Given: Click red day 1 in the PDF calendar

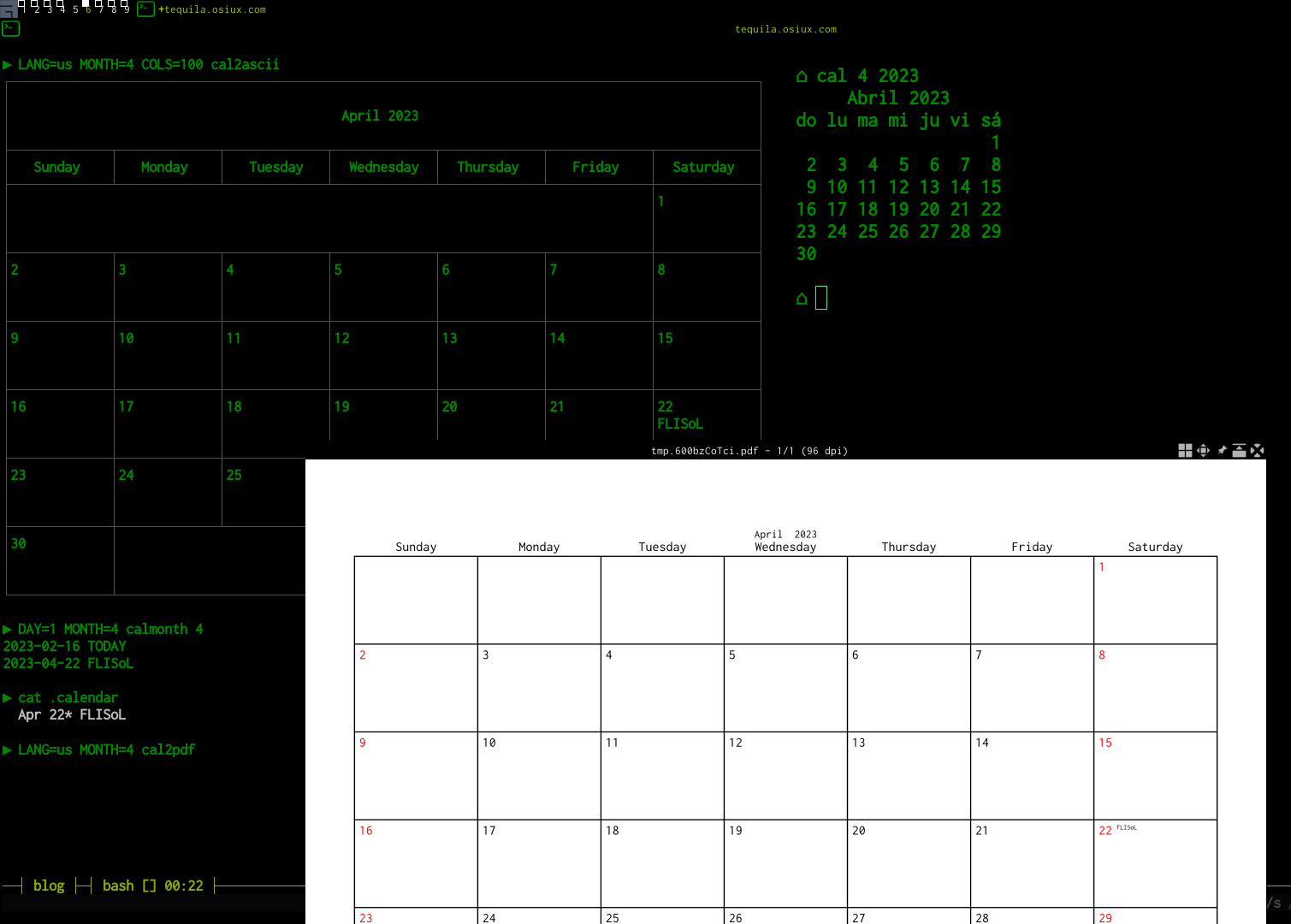Looking at the screenshot, I should (x=1102, y=567).
